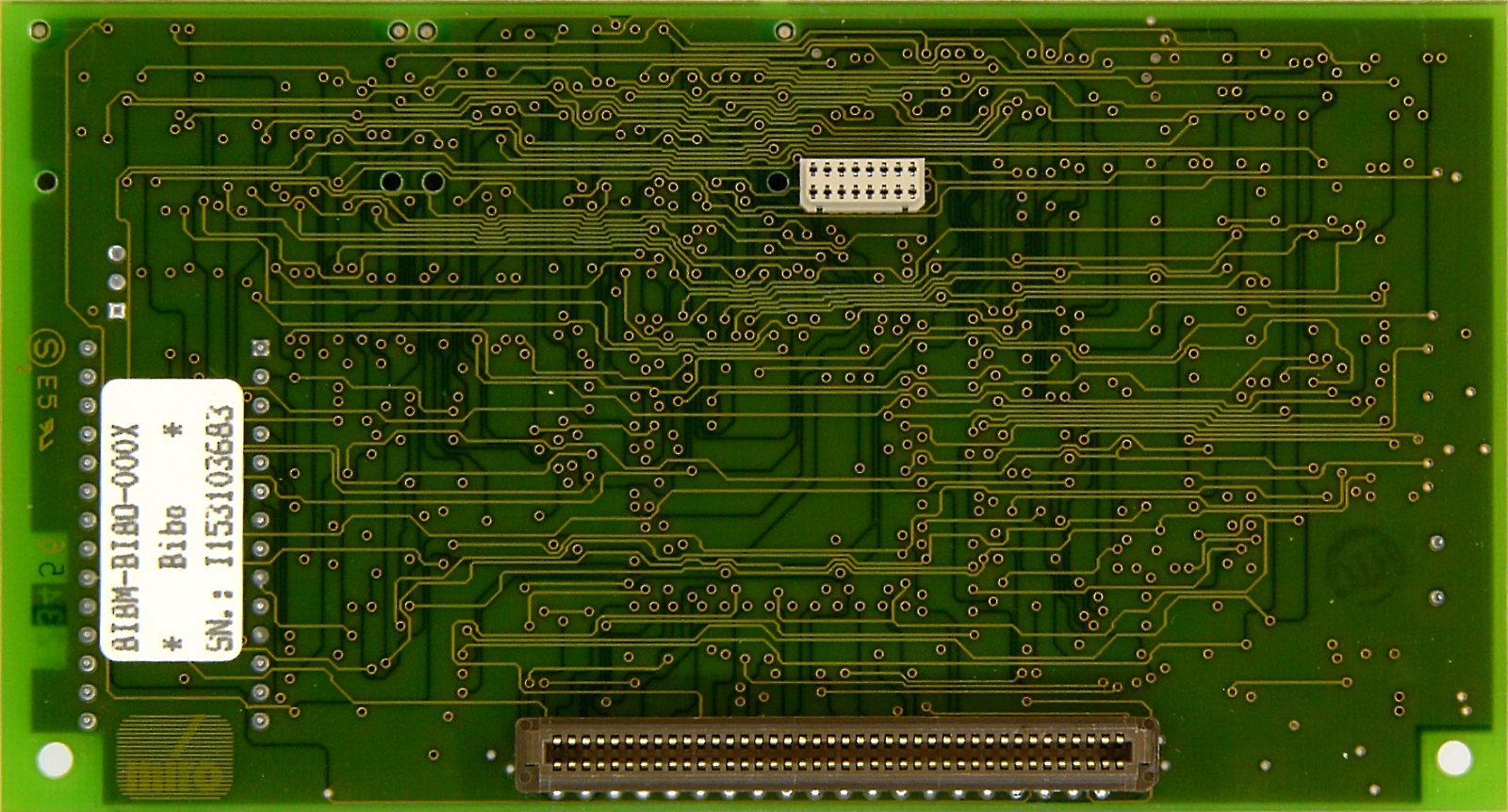The width and height of the screenshot is (1508, 812).
Task: Click the left-edge hole below the top corner
Action: 46,181
